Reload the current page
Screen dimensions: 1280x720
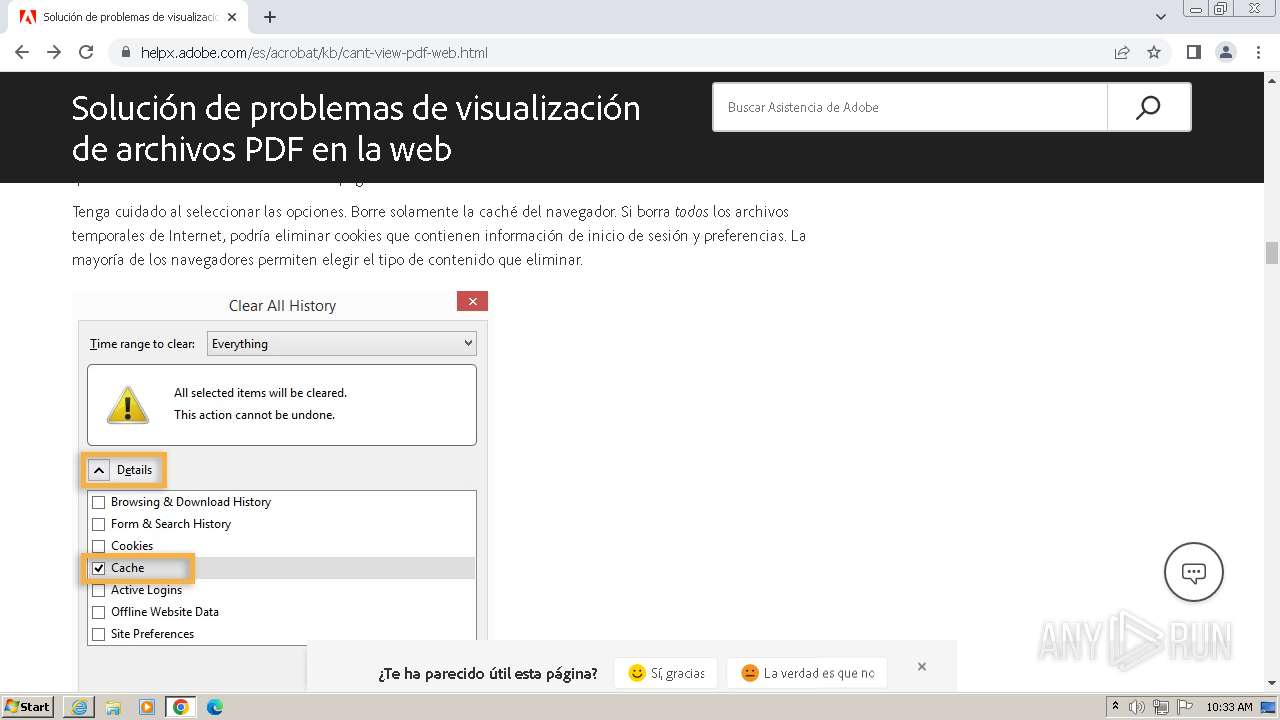(86, 52)
